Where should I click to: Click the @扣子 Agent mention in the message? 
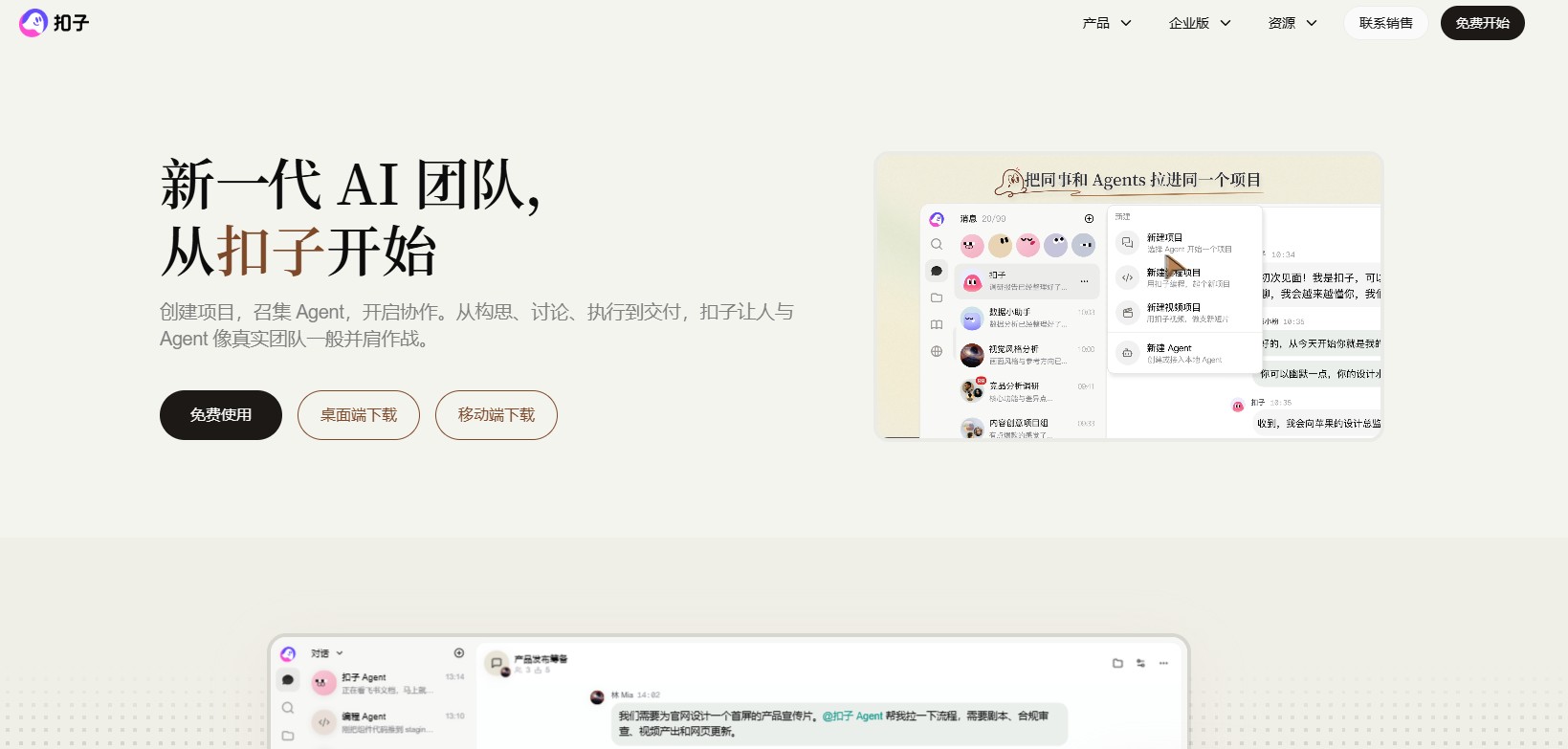(852, 716)
